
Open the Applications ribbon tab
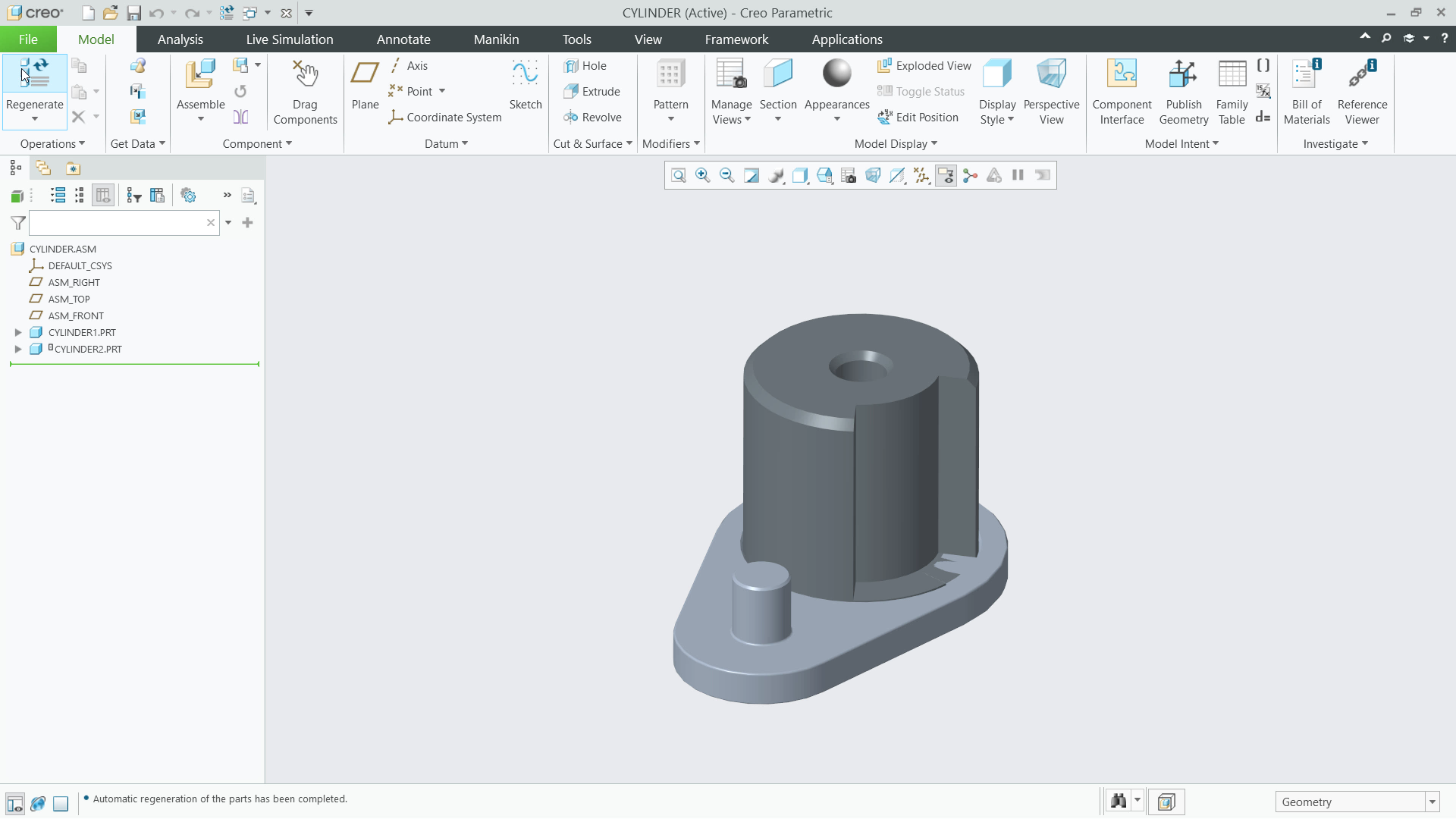pos(847,39)
